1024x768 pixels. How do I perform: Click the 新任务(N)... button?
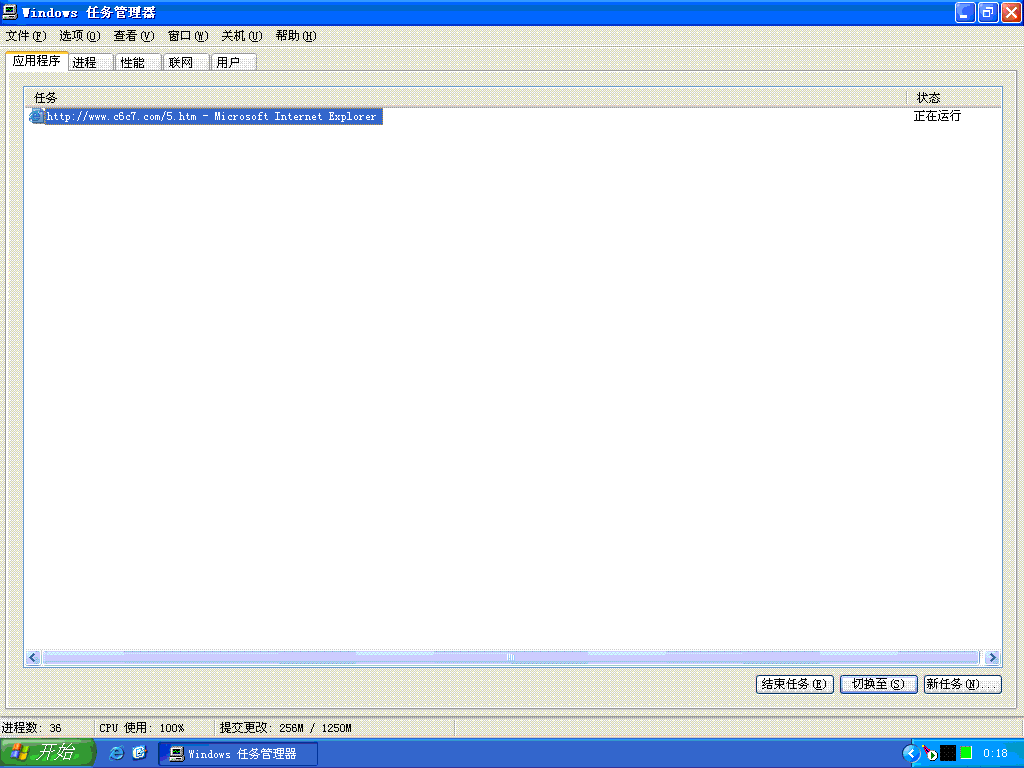click(963, 684)
